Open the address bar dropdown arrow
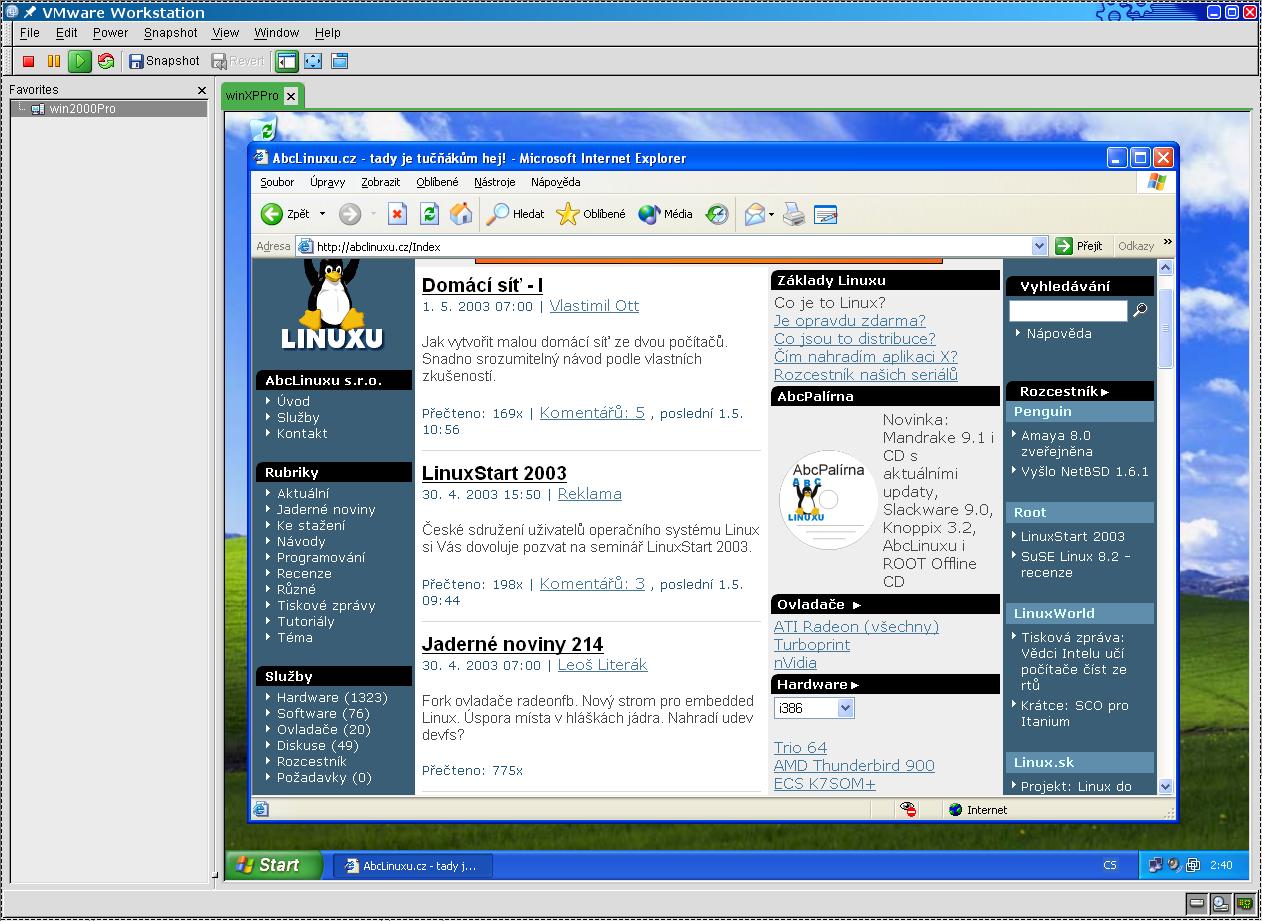 (1039, 246)
